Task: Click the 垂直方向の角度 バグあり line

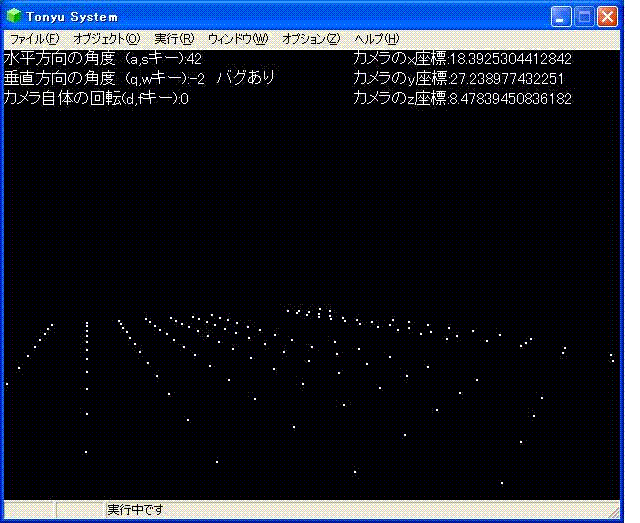Action: click(x=138, y=78)
